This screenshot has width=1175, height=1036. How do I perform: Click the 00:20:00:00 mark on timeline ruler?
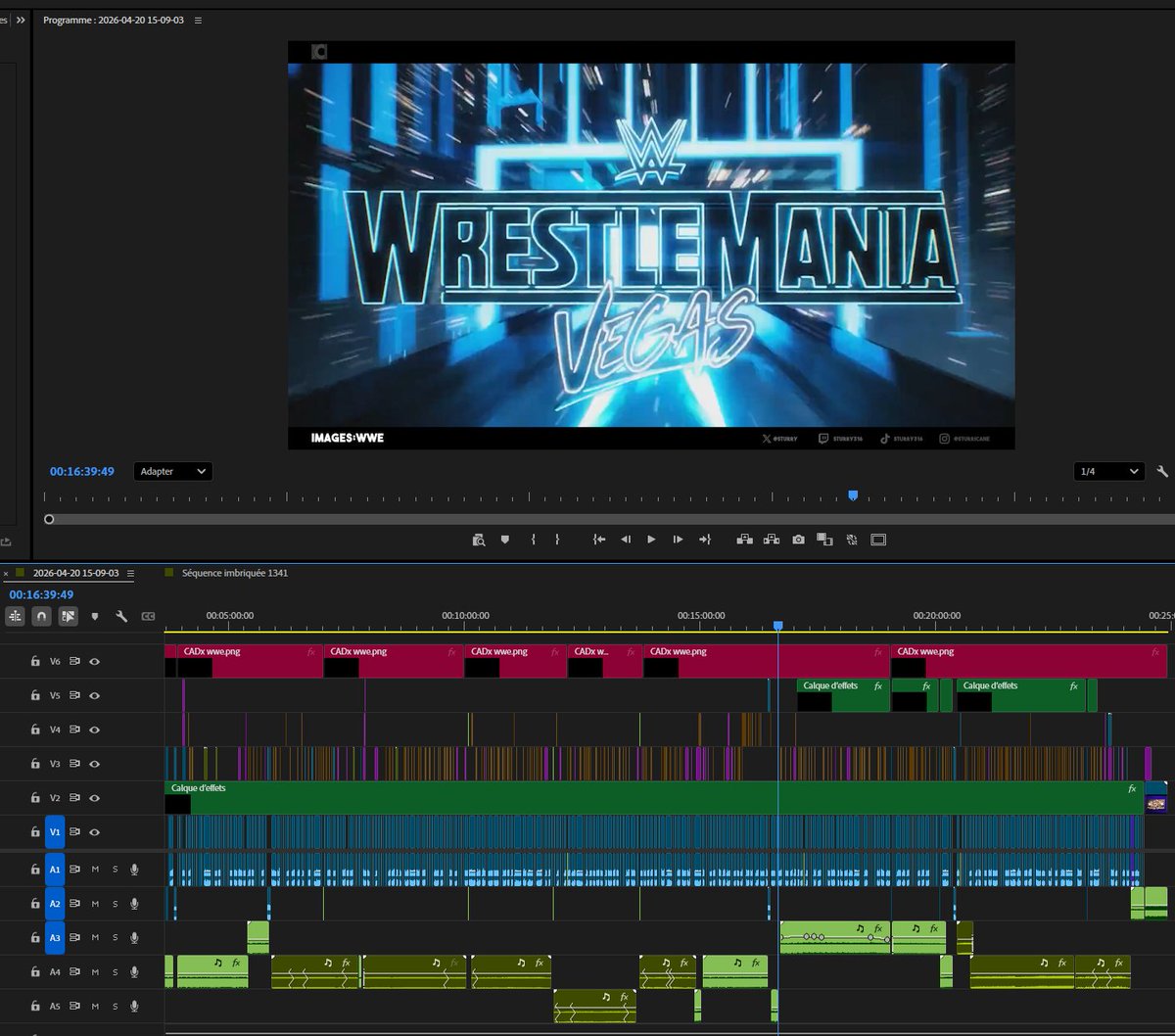937,616
